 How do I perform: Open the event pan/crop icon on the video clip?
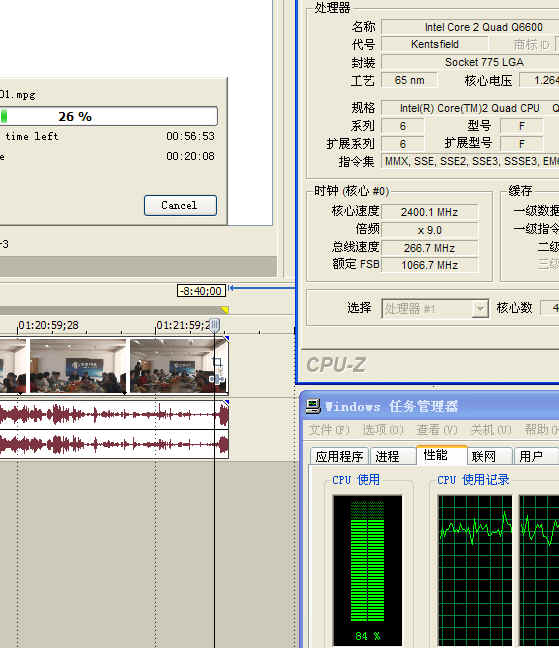tap(218, 362)
